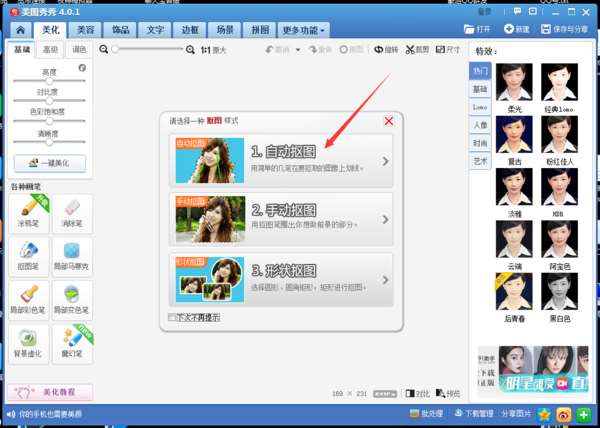Click the 清晰度 sharpness slider
600x428 pixels.
coord(49,142)
